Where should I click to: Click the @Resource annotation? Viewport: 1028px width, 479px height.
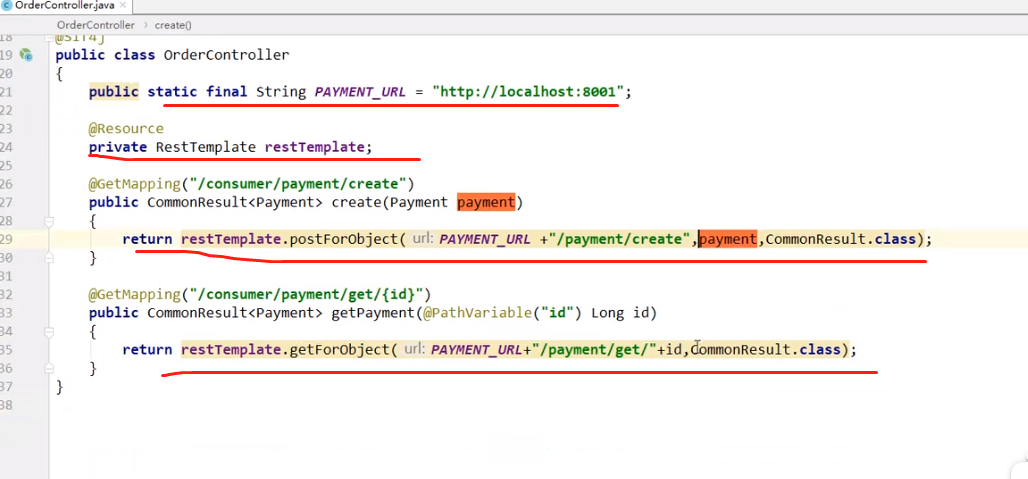[x=127, y=128]
